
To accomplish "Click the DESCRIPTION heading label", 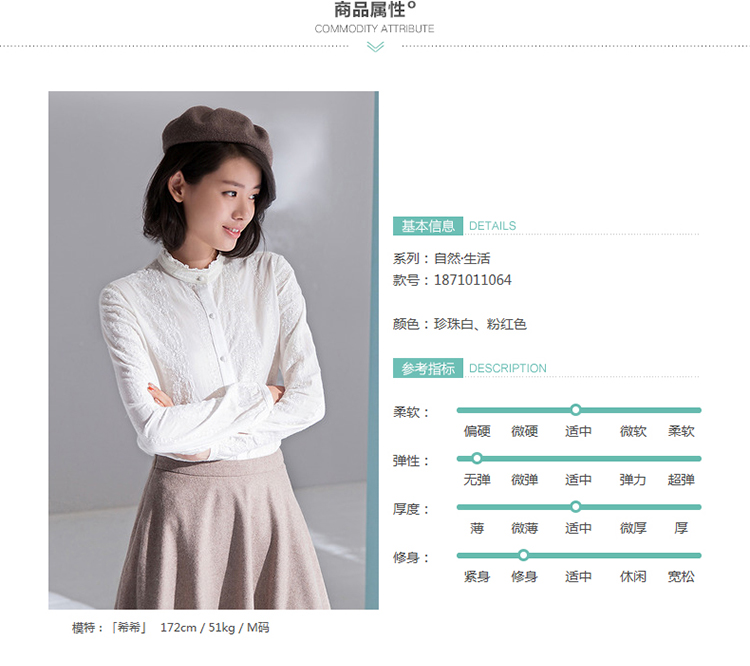I will 507,368.
